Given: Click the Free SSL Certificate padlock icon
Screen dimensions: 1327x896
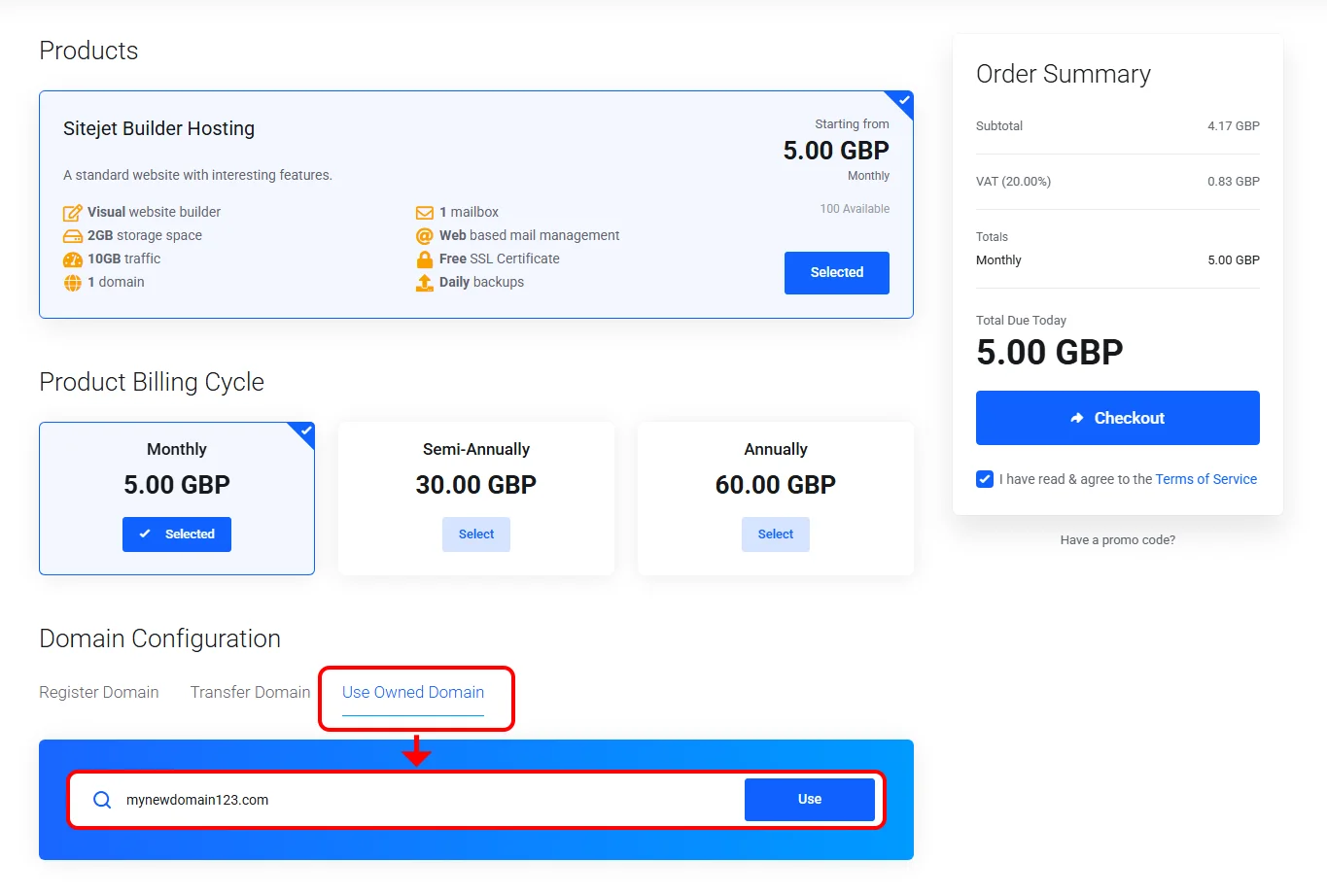Looking at the screenshot, I should pos(424,259).
